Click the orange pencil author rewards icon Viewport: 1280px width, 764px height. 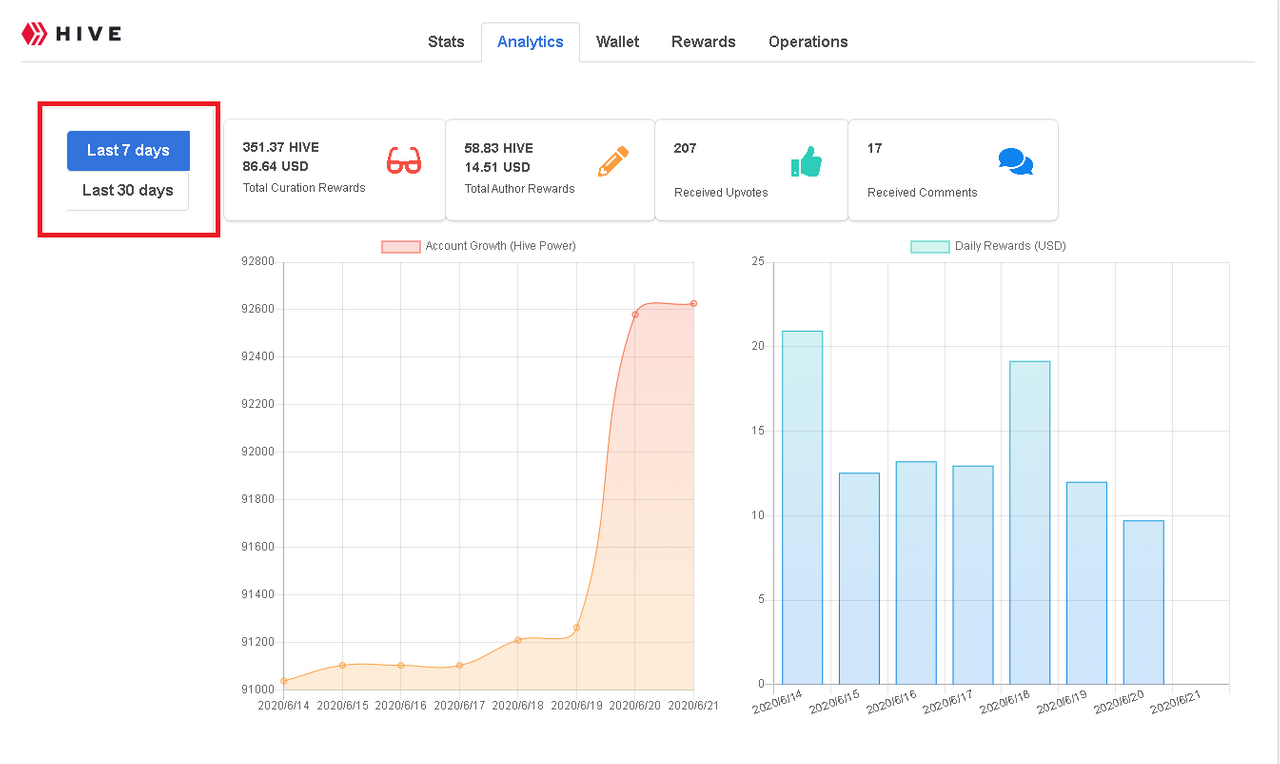(x=613, y=161)
